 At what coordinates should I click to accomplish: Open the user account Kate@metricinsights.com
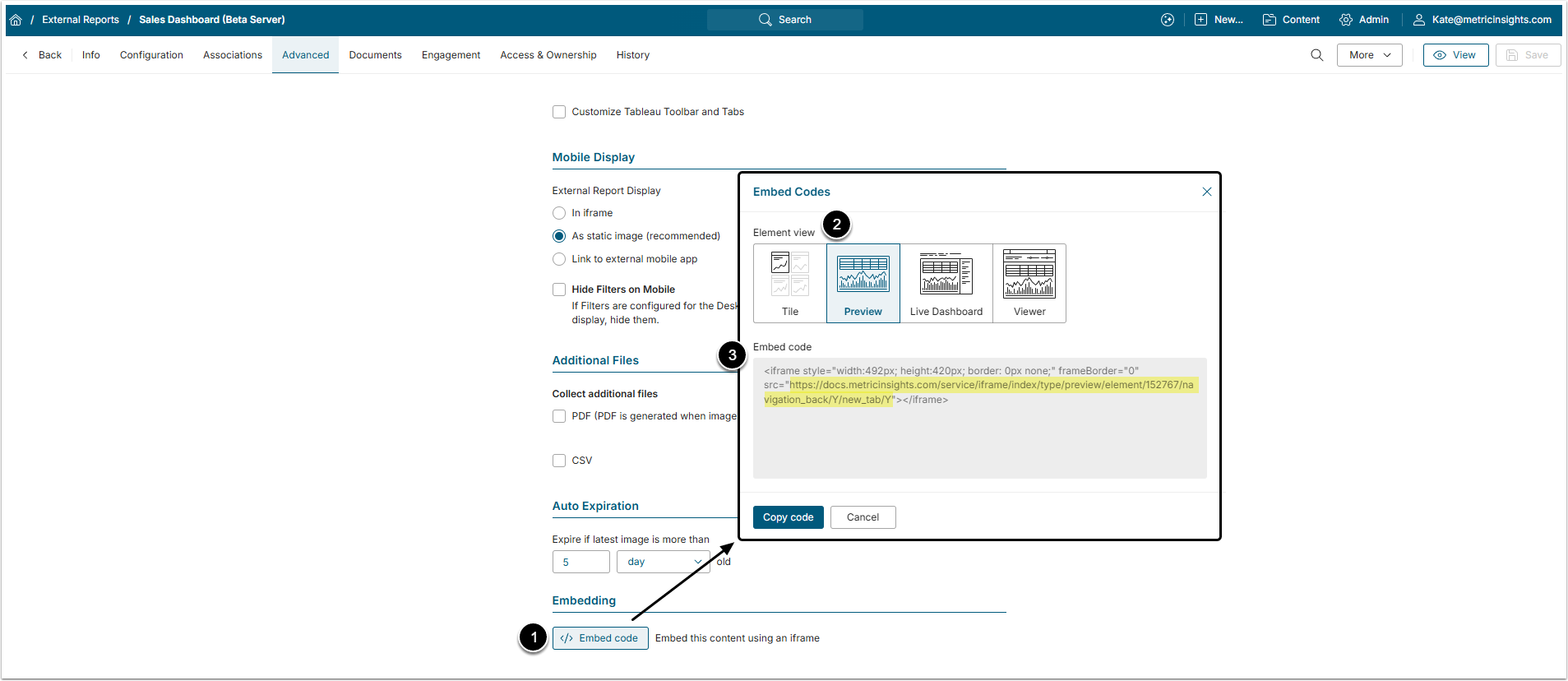1482,20
